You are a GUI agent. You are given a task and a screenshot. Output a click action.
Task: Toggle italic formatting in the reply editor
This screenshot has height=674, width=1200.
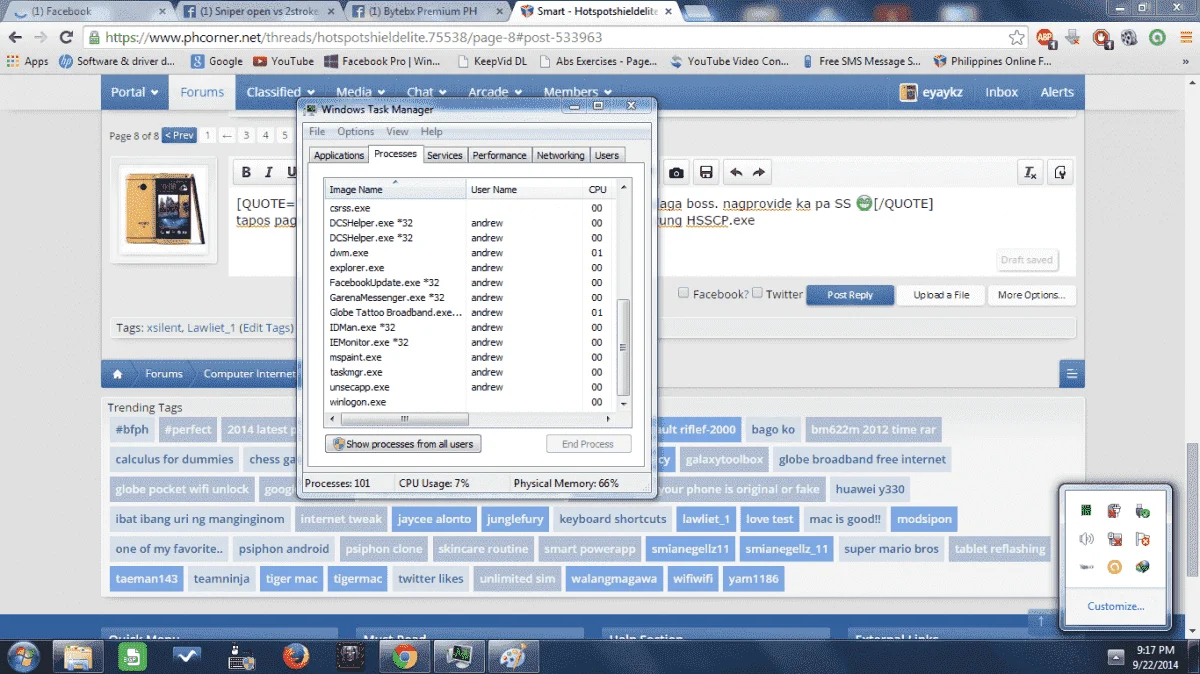coord(268,172)
